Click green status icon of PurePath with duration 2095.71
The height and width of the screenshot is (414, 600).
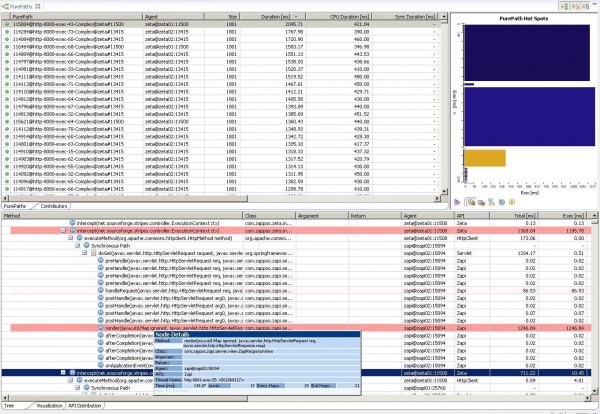pyautogui.click(x=7, y=24)
